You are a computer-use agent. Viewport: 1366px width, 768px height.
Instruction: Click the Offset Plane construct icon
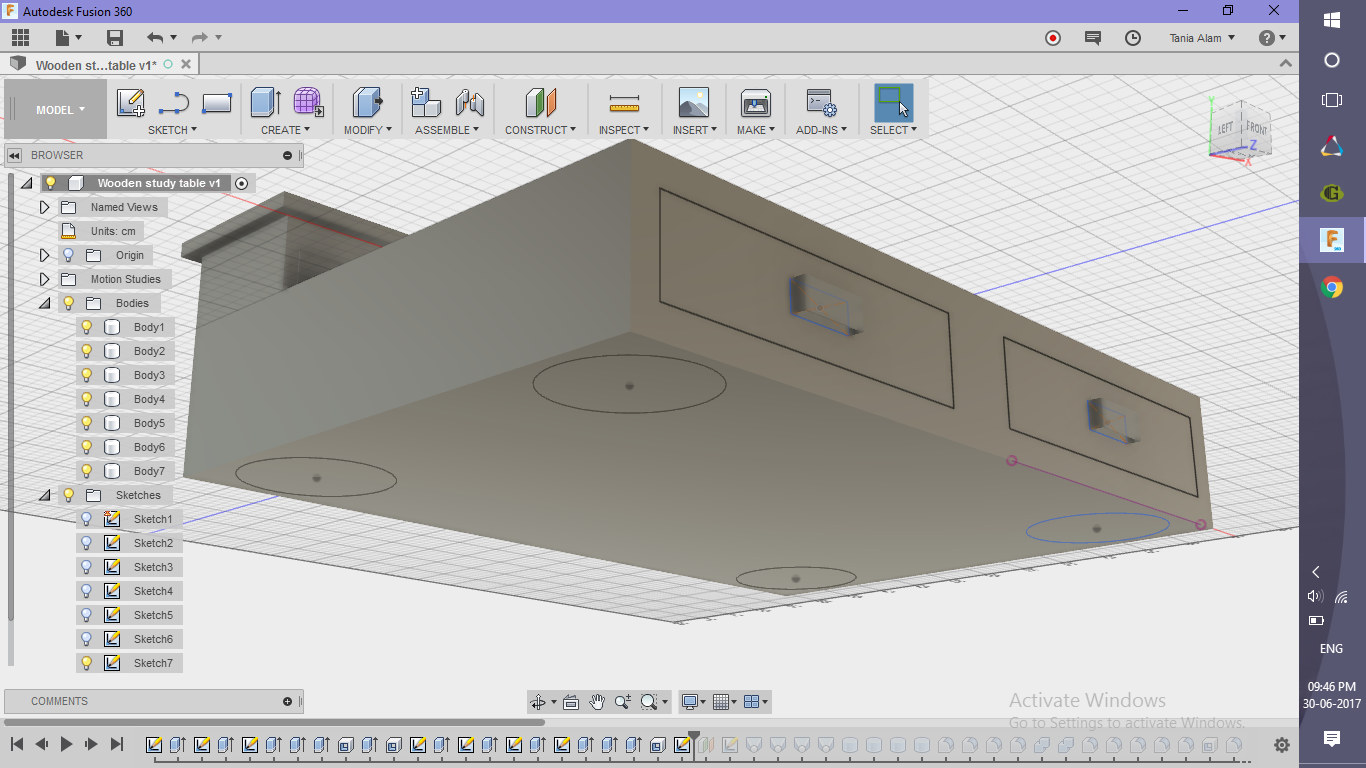(540, 103)
